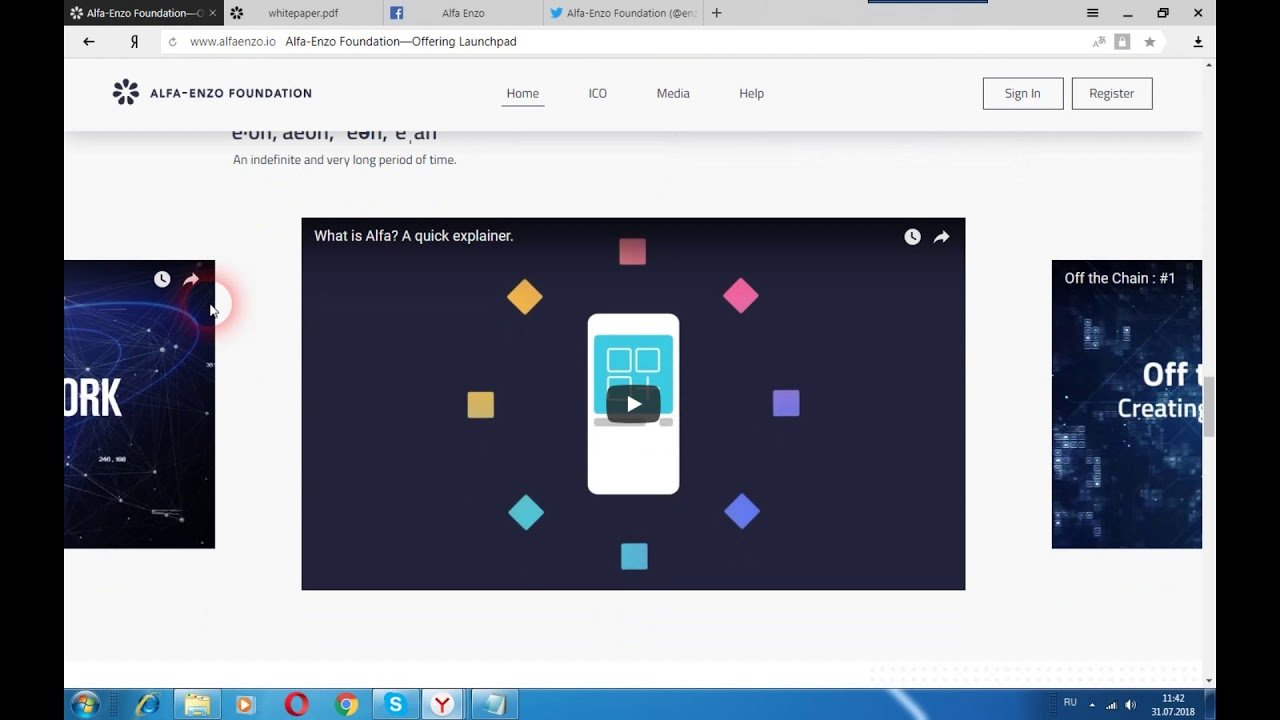Viewport: 1280px width, 720px height.
Task: Open Yandex Browser taskbar icon
Action: point(442,704)
